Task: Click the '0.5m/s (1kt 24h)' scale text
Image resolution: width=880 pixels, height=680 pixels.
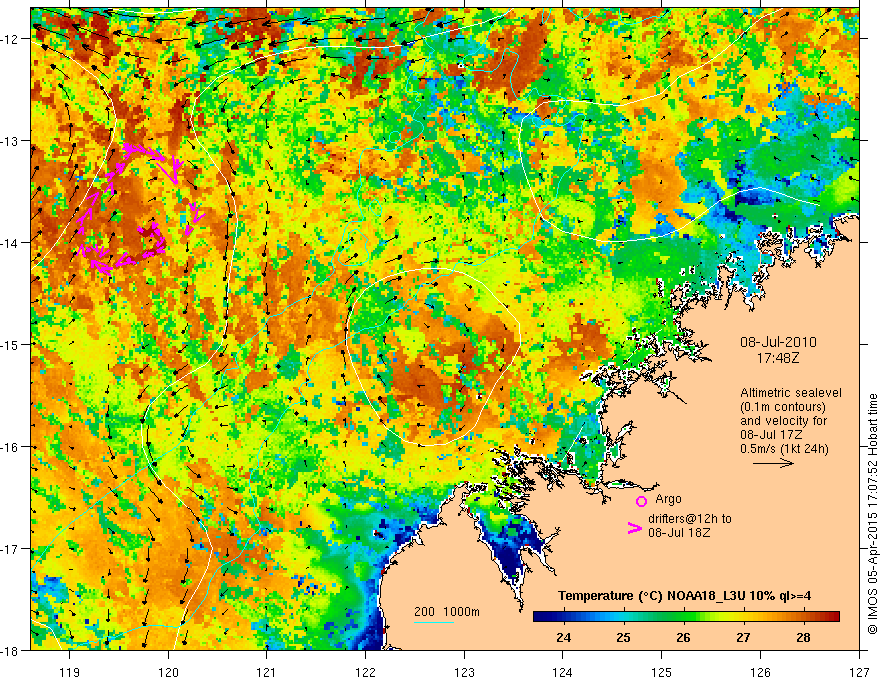Action: (x=784, y=449)
